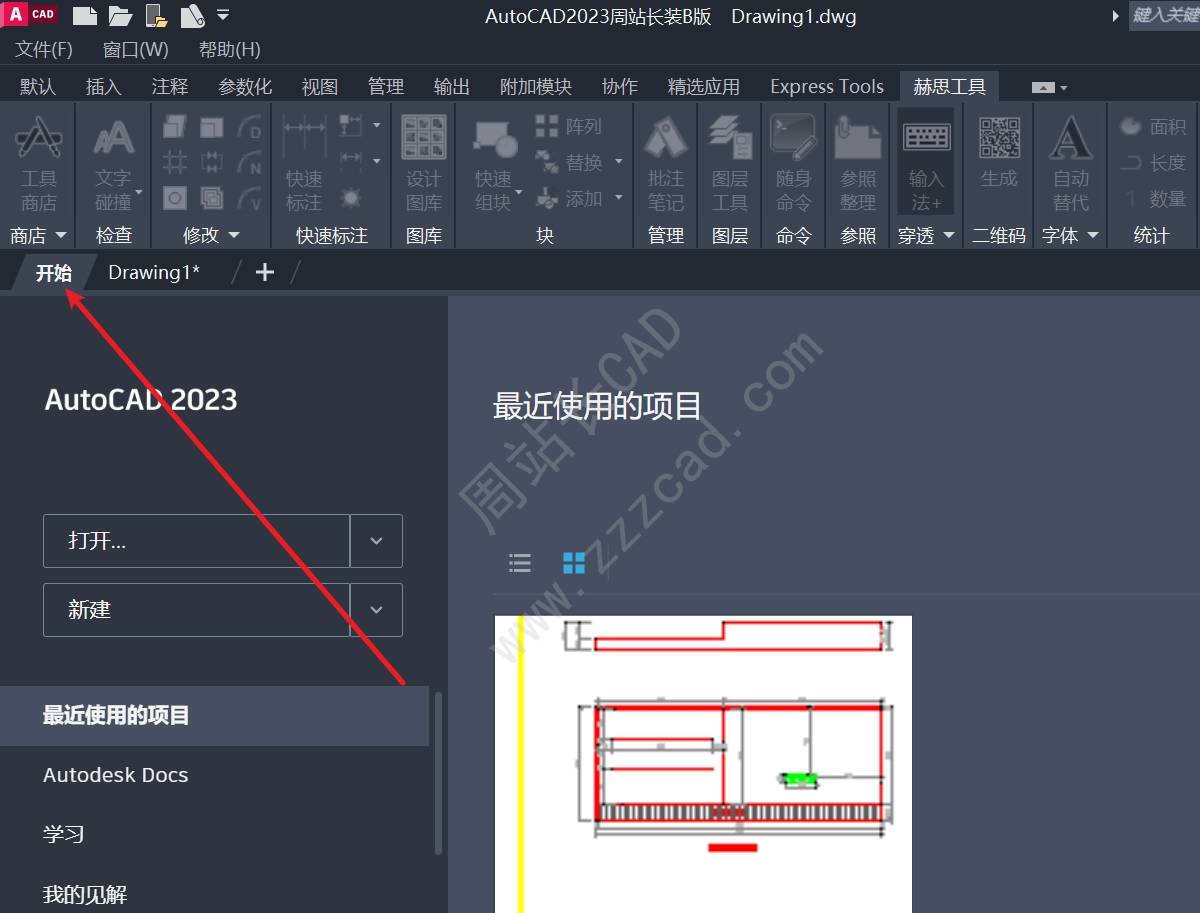The width and height of the screenshot is (1200, 913).
Task: Open the 设计图库 design library
Action: point(423,164)
